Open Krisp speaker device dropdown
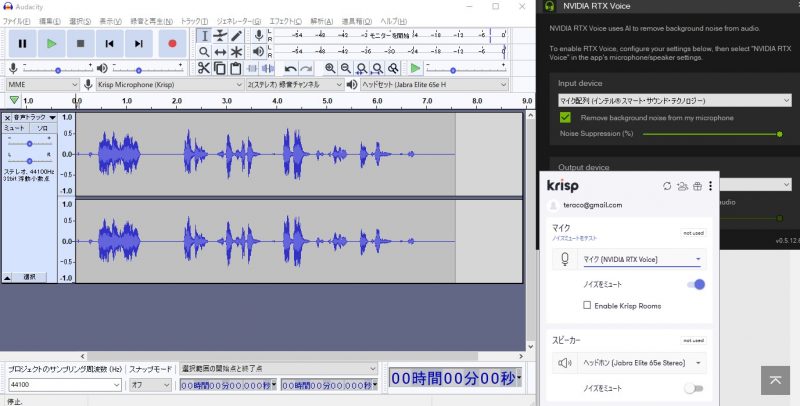Image resolution: width=800 pixels, height=406 pixels. point(642,363)
